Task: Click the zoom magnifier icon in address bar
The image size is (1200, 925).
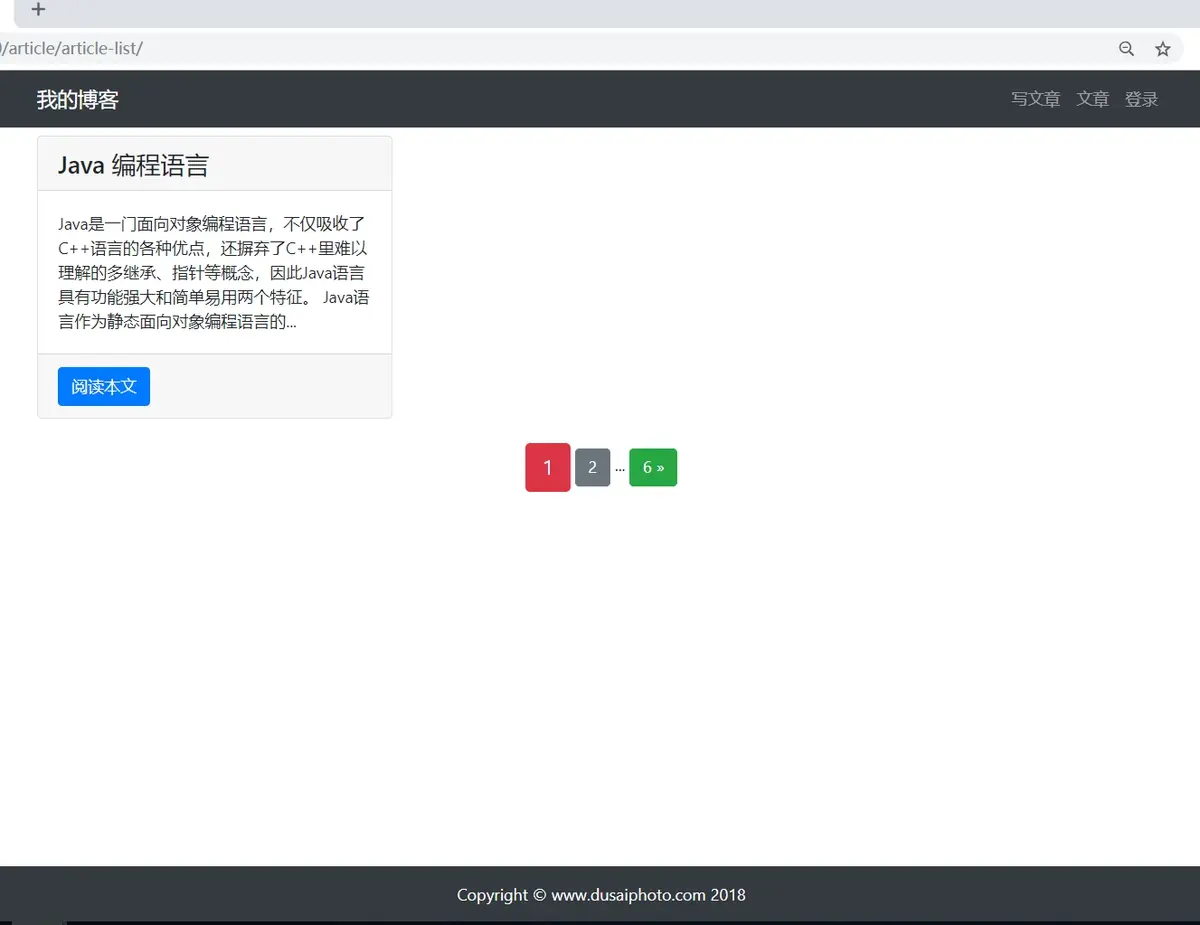Action: pyautogui.click(x=1126, y=49)
